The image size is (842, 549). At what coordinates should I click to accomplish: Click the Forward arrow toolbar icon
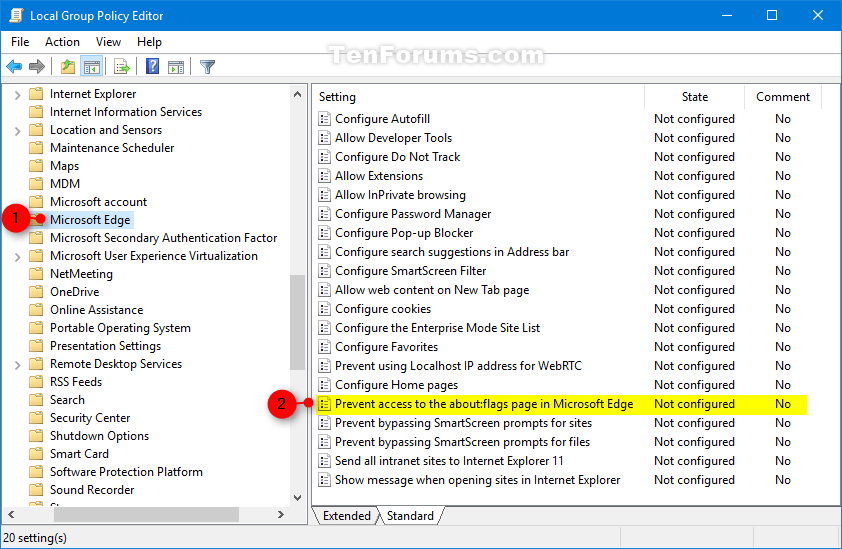37,67
